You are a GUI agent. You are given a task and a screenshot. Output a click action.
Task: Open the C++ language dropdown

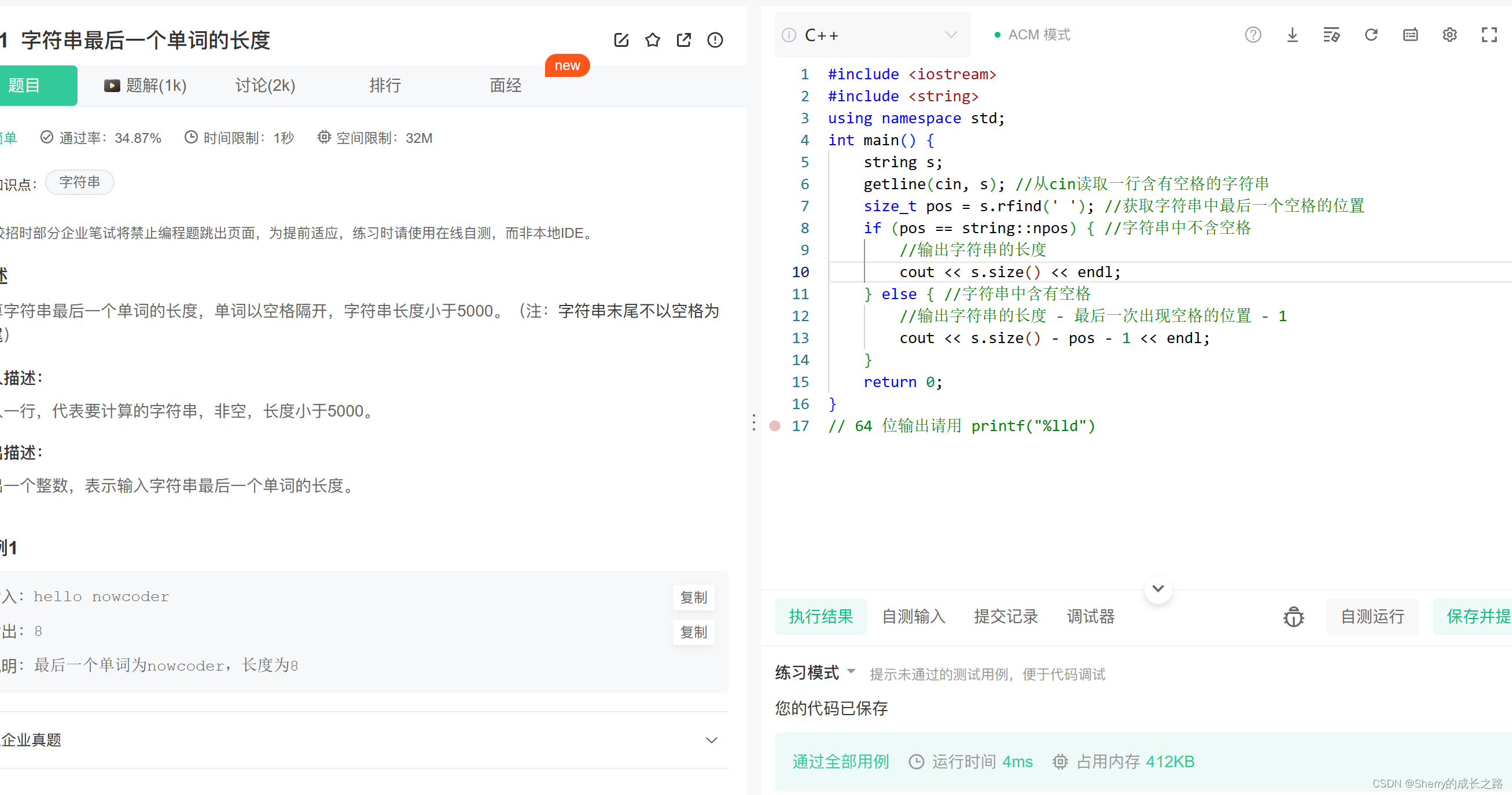pyautogui.click(x=872, y=35)
